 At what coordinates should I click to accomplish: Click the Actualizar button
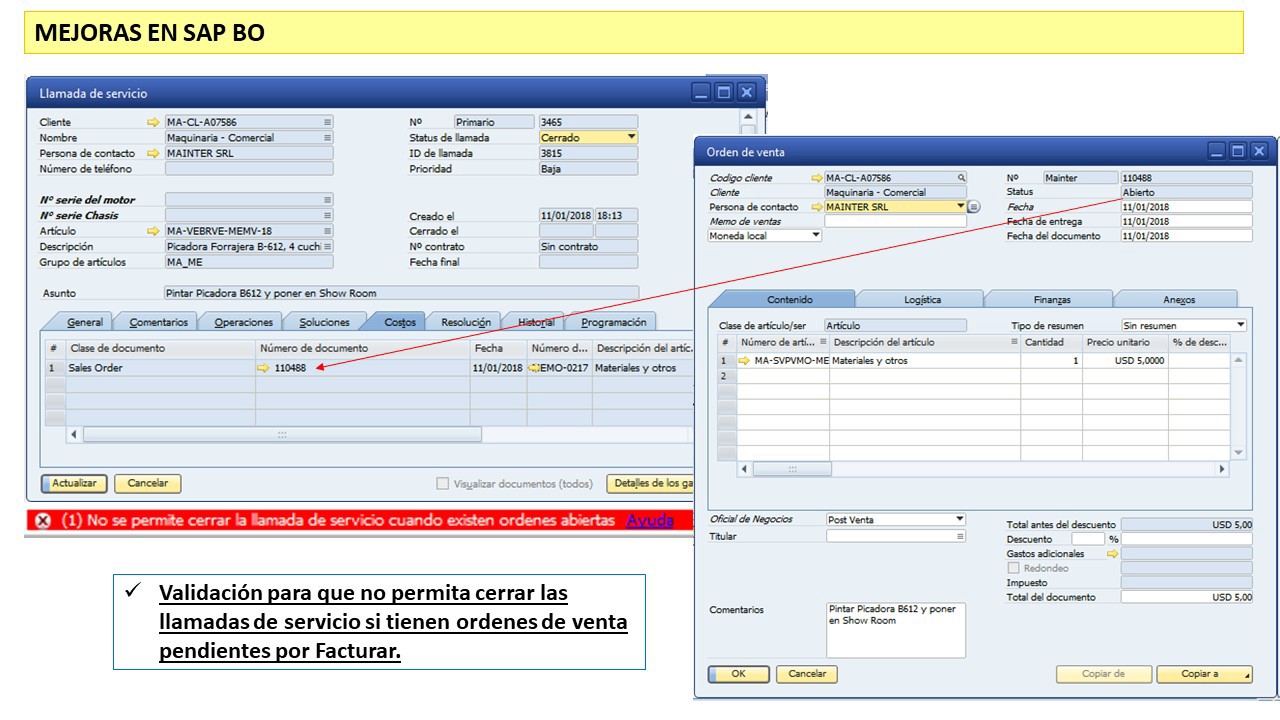click(x=74, y=483)
